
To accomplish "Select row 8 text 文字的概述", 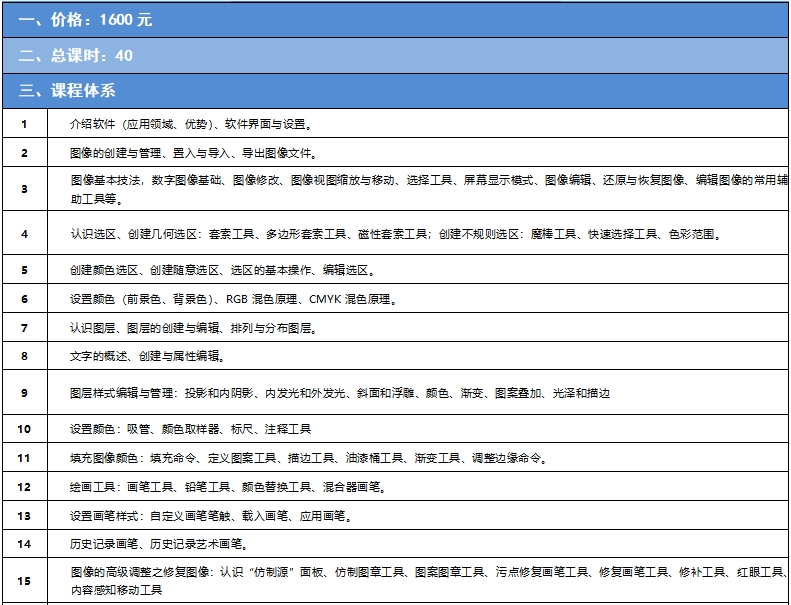I will point(148,355).
